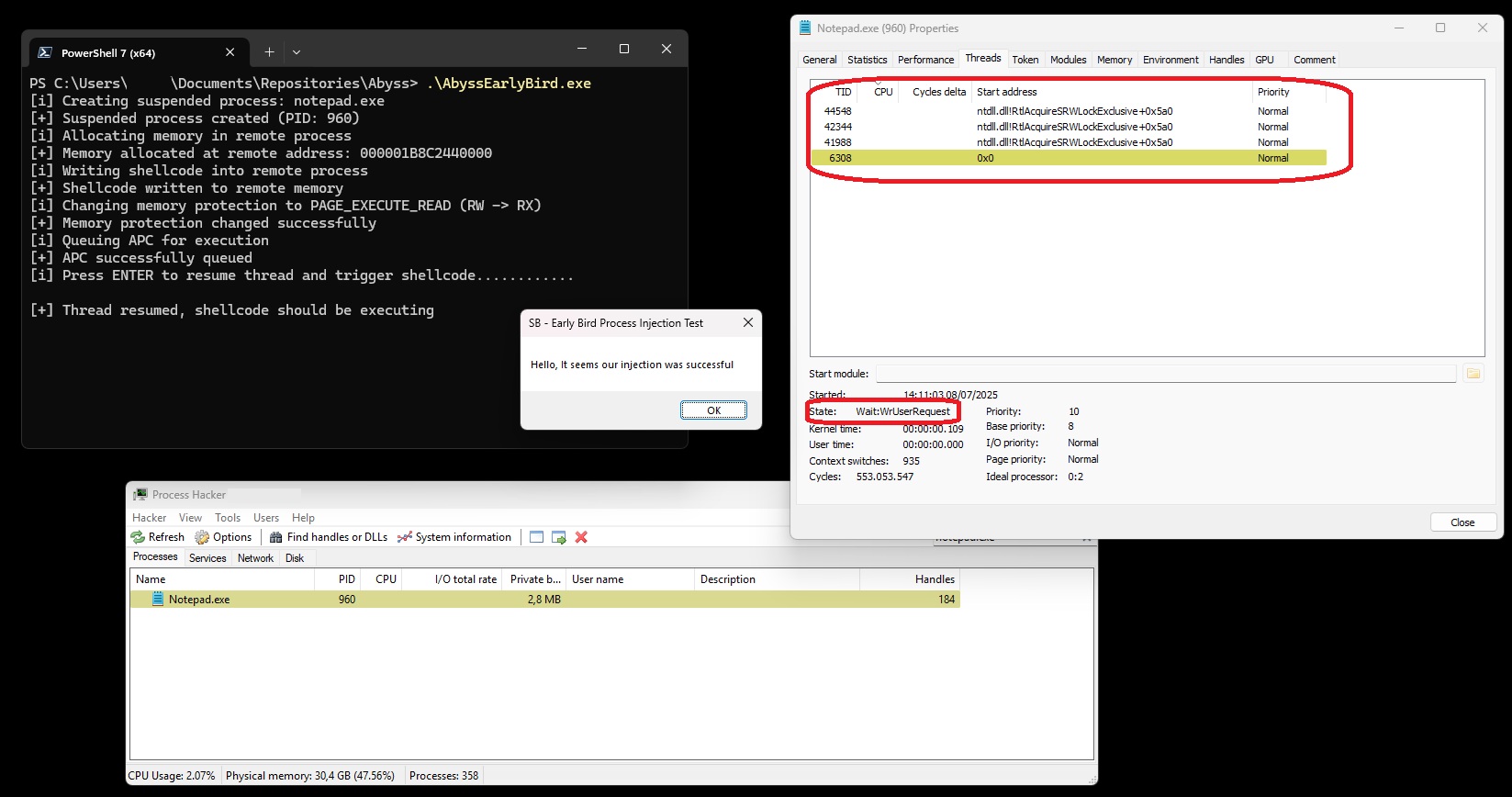The image size is (1512, 797).
Task: Sort threads by Start address column
Action: point(1112,92)
